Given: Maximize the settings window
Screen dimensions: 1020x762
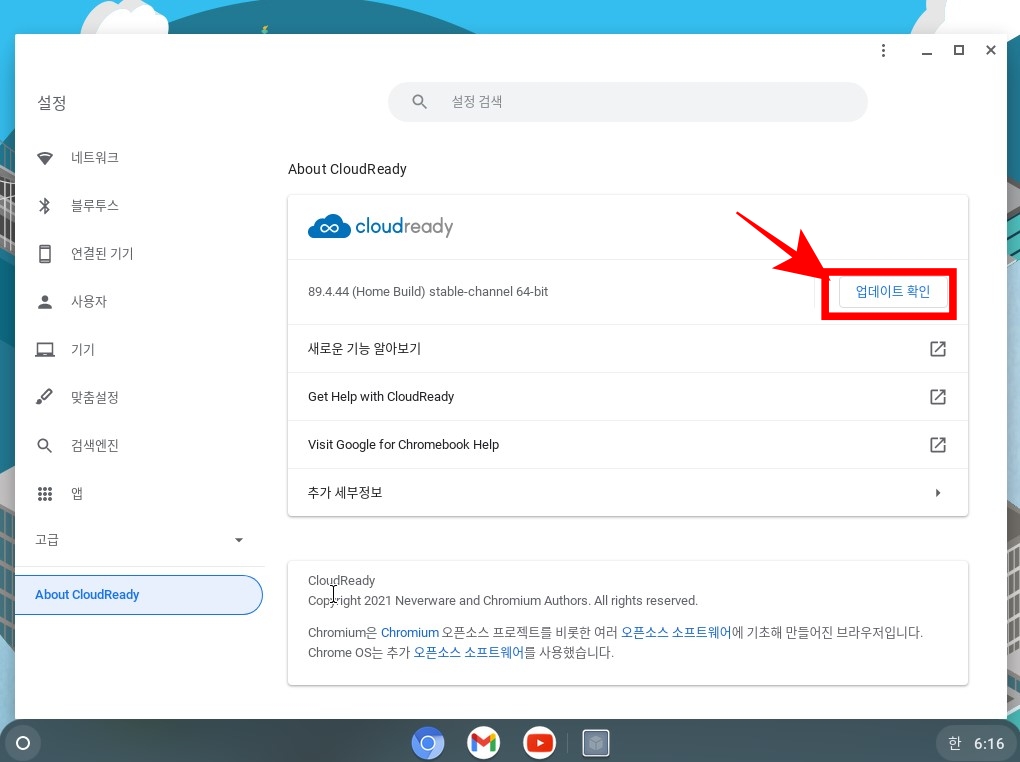Looking at the screenshot, I should 958,50.
